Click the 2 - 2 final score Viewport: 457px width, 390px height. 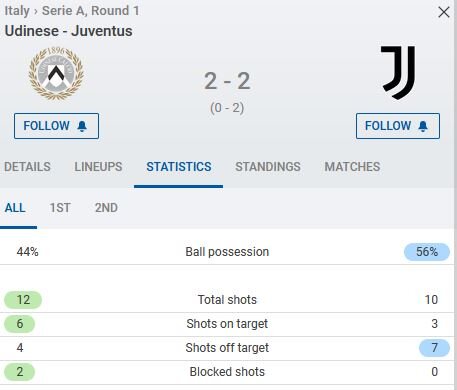(227, 81)
